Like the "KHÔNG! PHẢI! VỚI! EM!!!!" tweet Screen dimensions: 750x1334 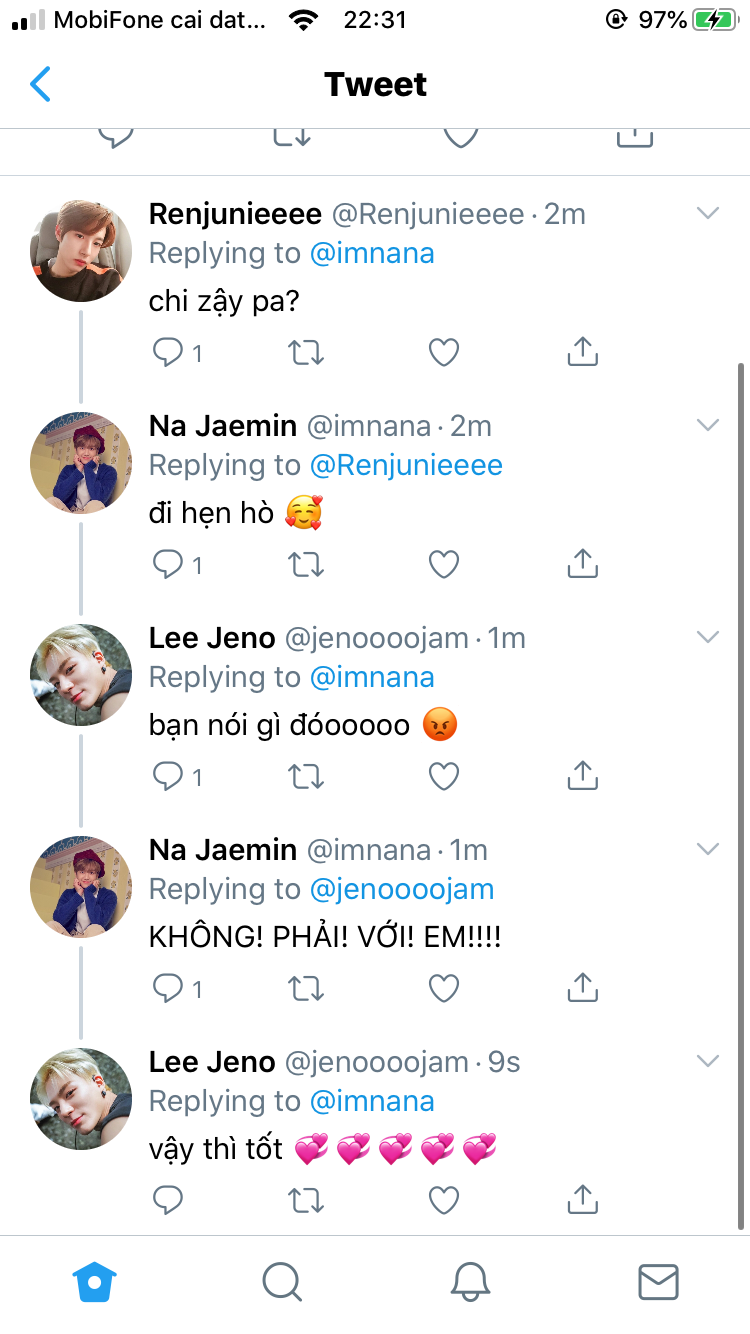pyautogui.click(x=443, y=988)
